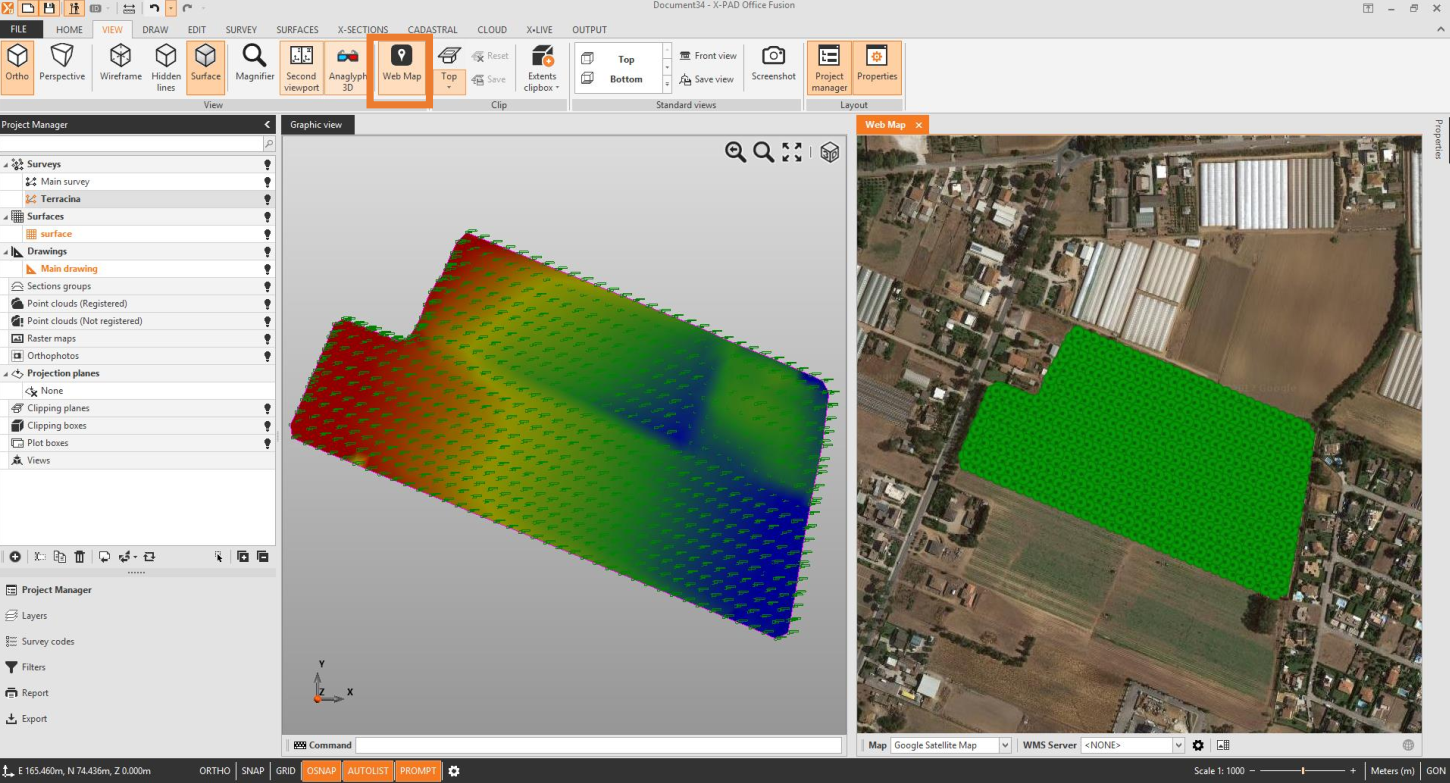1450x783 pixels.
Task: Toggle ORTHO mode in status bar
Action: pyautogui.click(x=215, y=771)
